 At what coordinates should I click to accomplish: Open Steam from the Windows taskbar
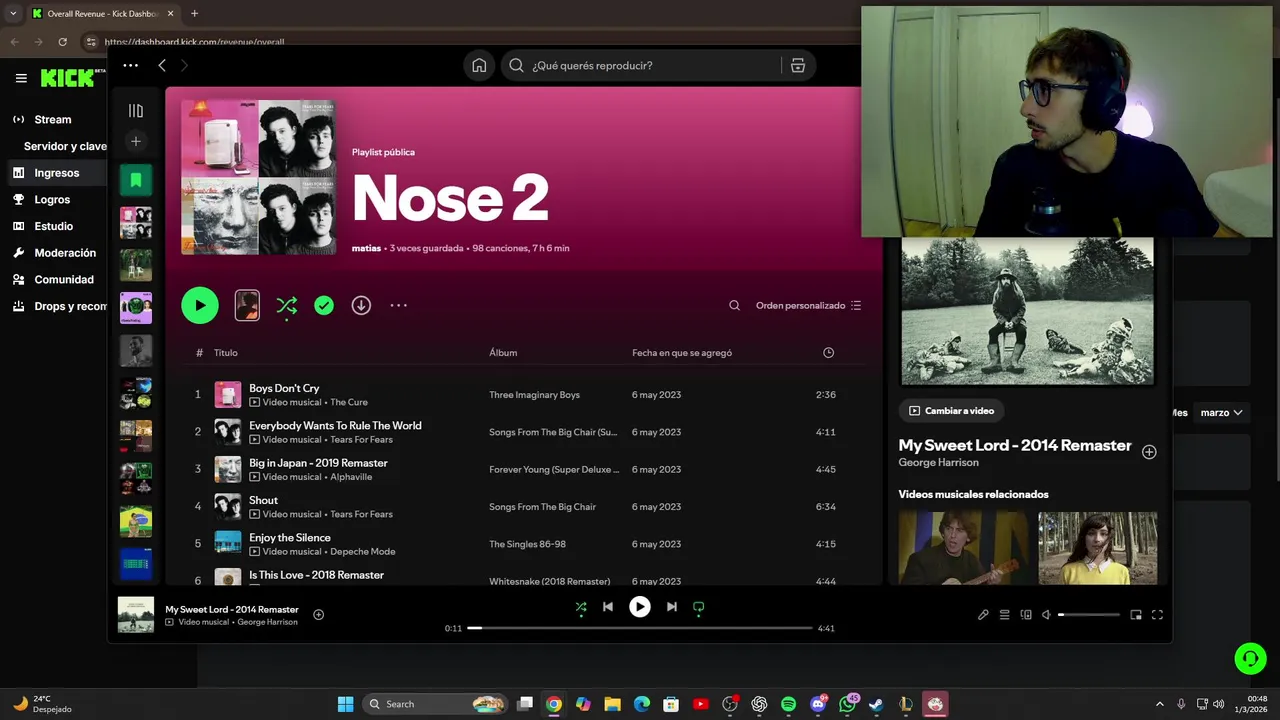876,704
